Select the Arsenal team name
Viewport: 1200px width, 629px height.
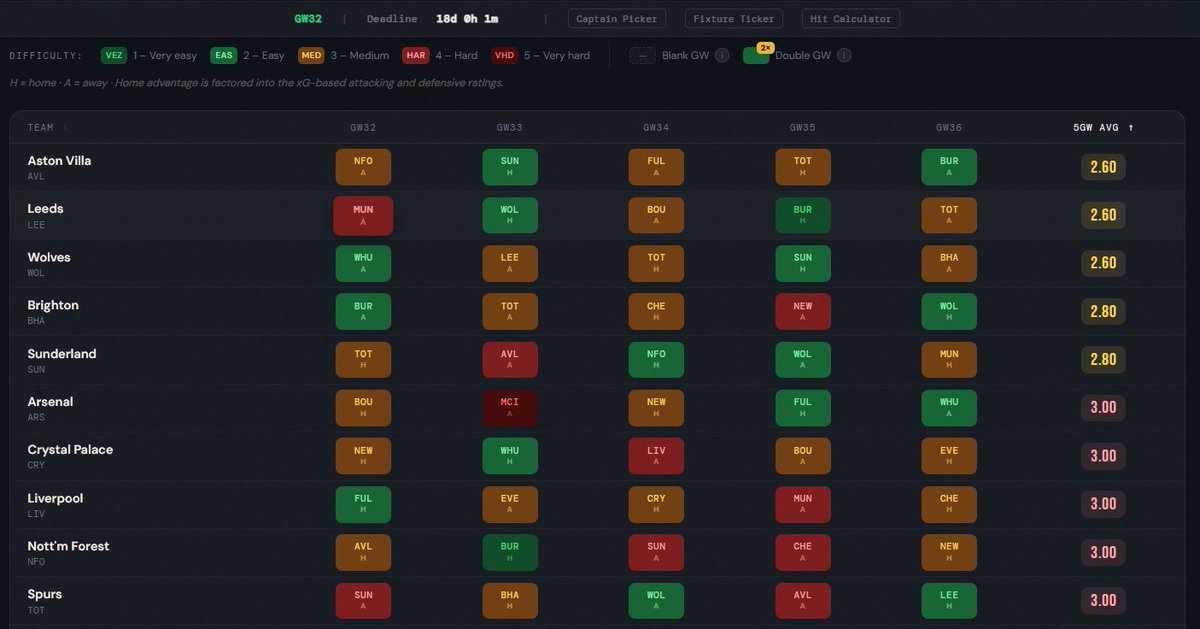(51, 402)
